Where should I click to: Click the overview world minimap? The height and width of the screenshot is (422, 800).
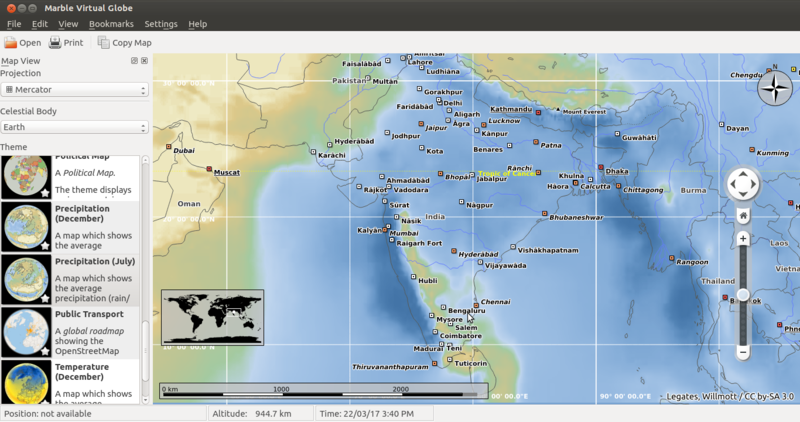213,317
